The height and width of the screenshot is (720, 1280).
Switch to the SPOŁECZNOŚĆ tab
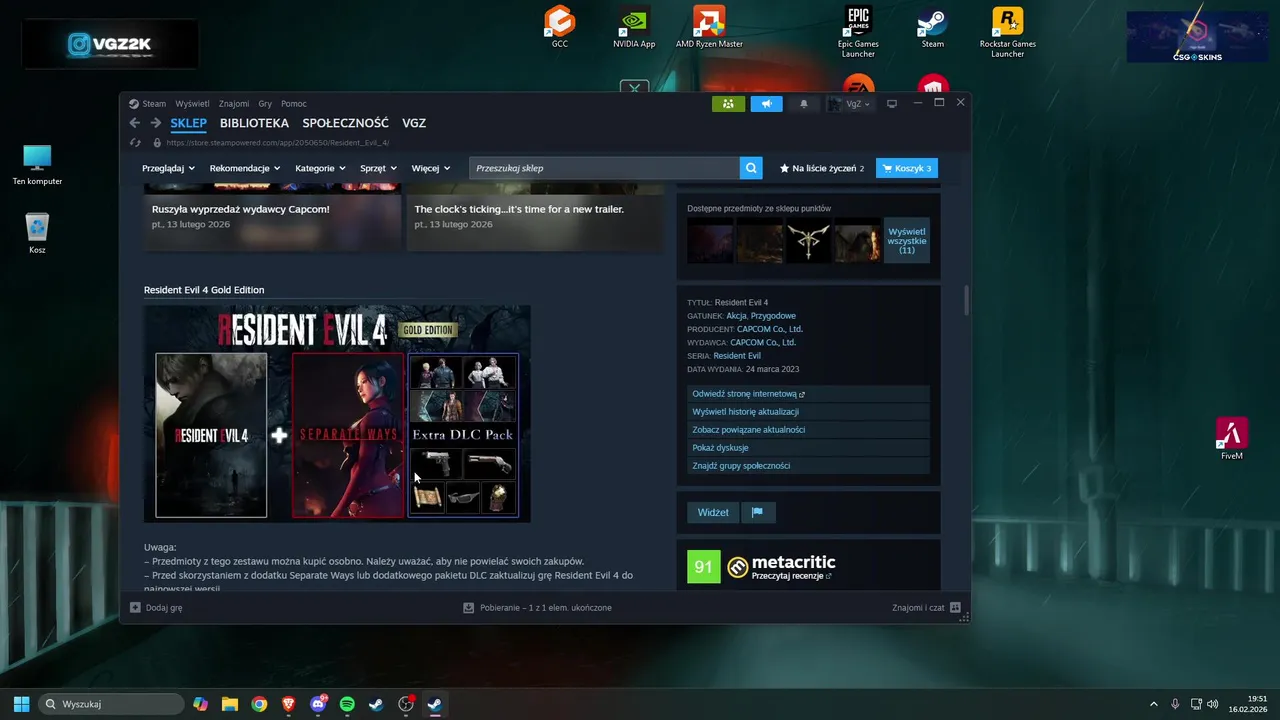345,123
